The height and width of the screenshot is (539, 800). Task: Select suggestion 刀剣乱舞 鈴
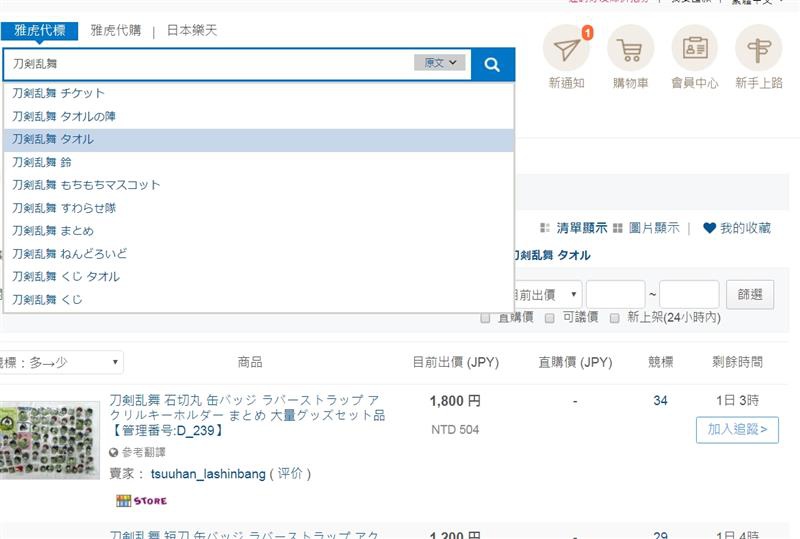[x=258, y=162]
